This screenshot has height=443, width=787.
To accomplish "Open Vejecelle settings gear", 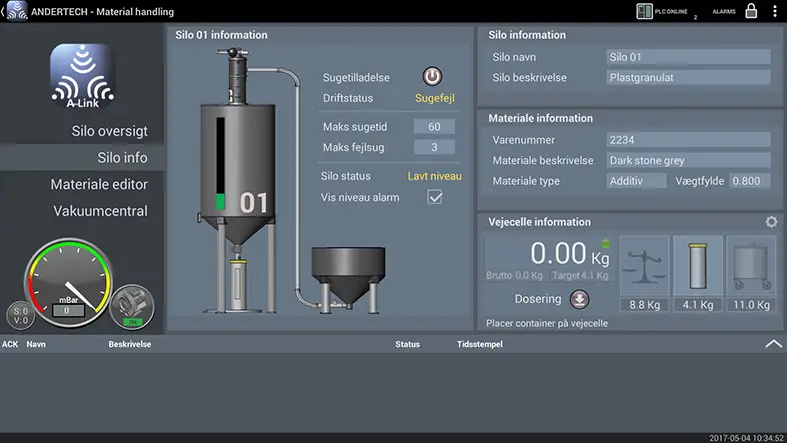I will (x=771, y=222).
